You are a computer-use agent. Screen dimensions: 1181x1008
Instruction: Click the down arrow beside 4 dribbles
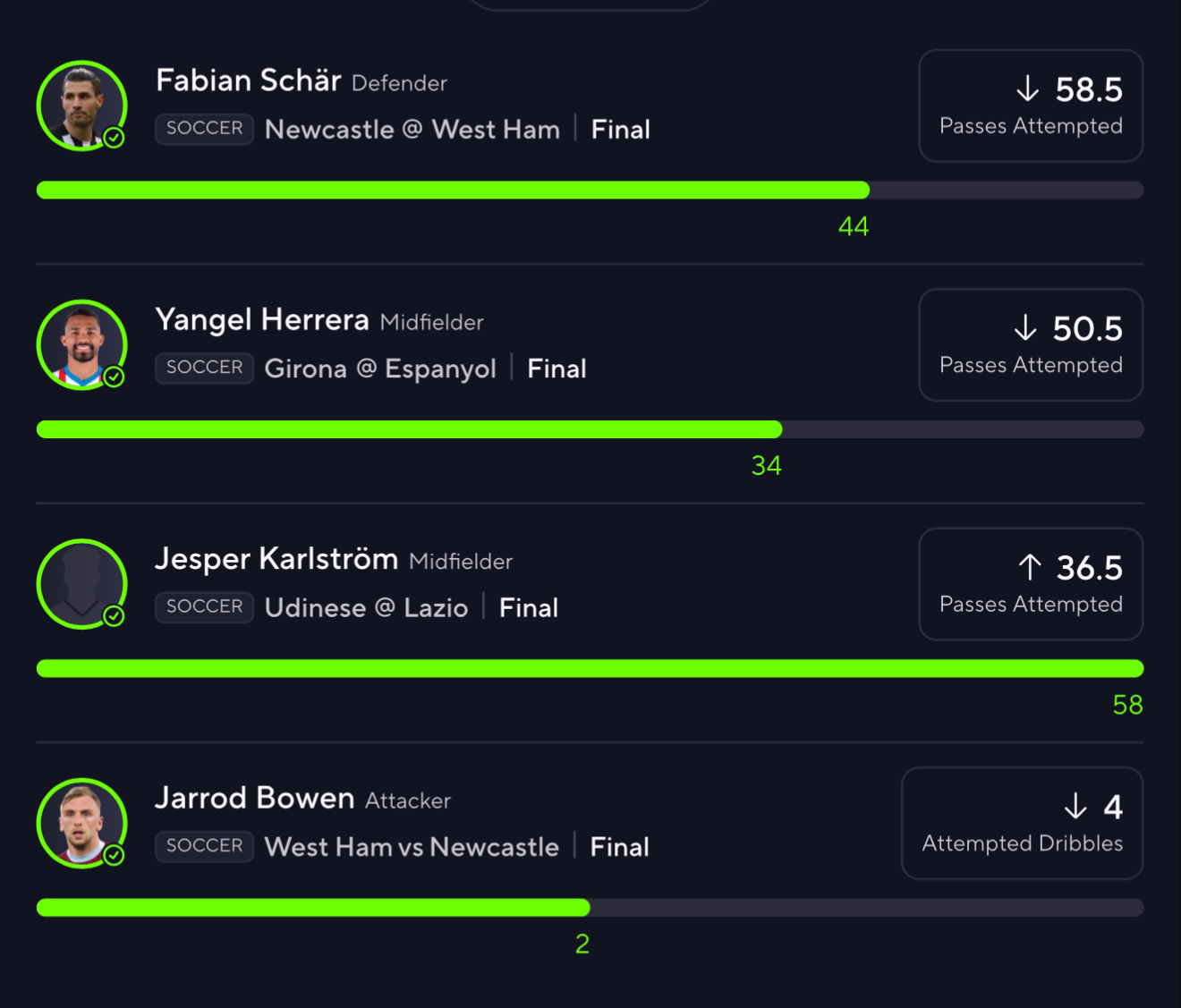1075,807
